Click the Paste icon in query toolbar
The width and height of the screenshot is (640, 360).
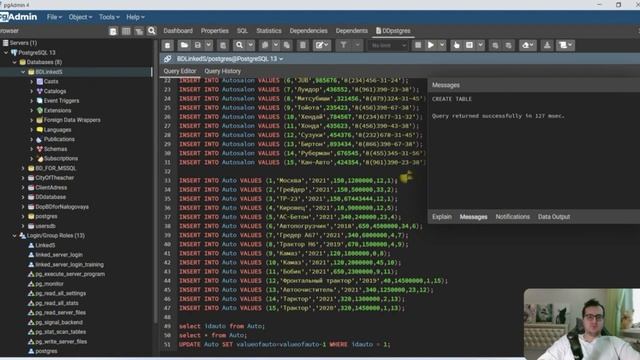[287, 45]
